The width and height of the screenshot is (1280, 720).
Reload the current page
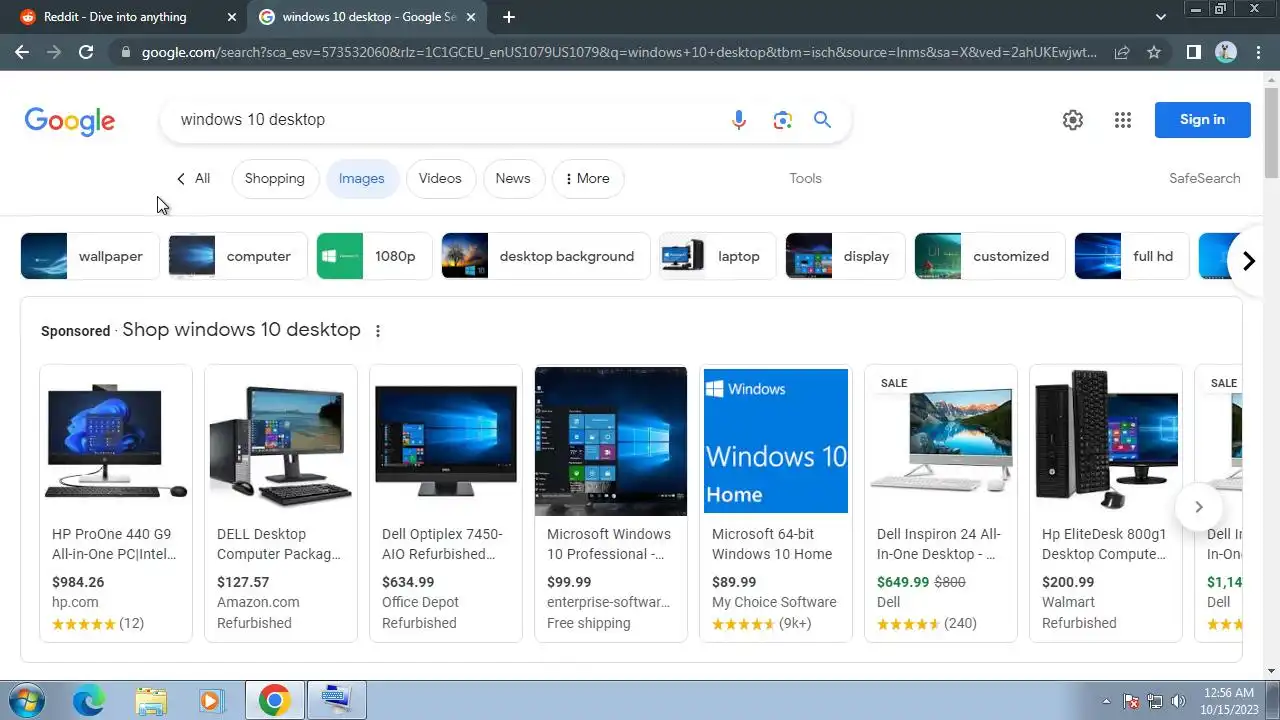pos(86,52)
